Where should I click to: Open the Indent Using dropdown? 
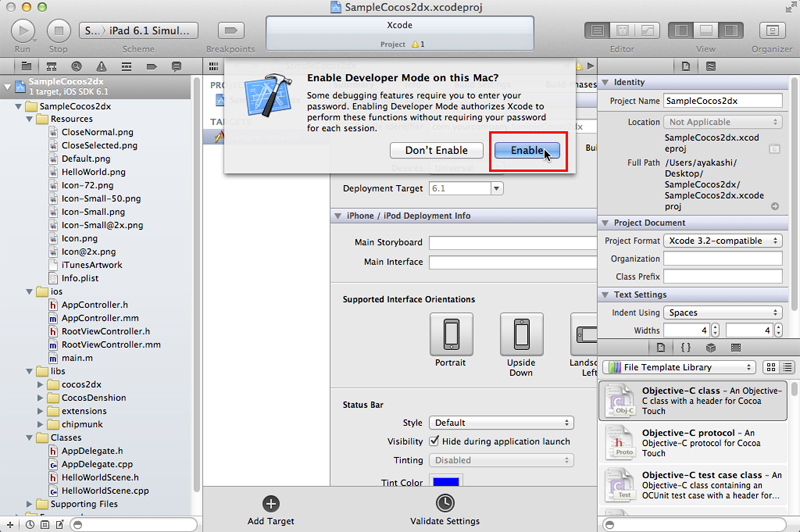tap(723, 313)
